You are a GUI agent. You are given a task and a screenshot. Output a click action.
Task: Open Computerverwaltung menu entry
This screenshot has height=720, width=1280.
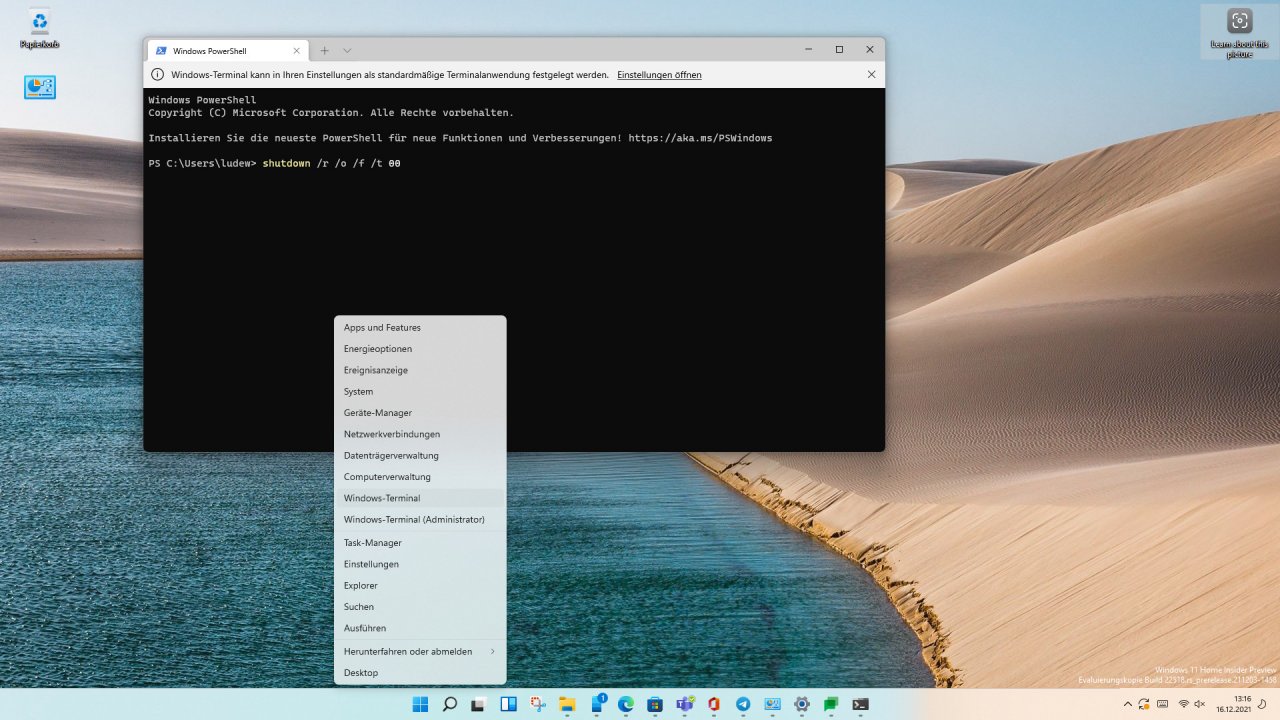420,477
